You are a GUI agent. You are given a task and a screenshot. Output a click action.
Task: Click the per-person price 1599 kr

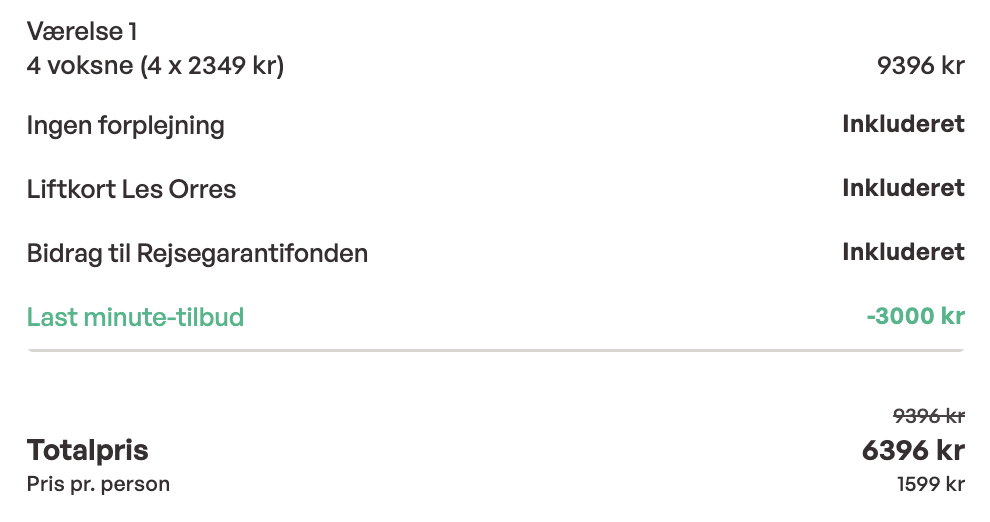931,485
